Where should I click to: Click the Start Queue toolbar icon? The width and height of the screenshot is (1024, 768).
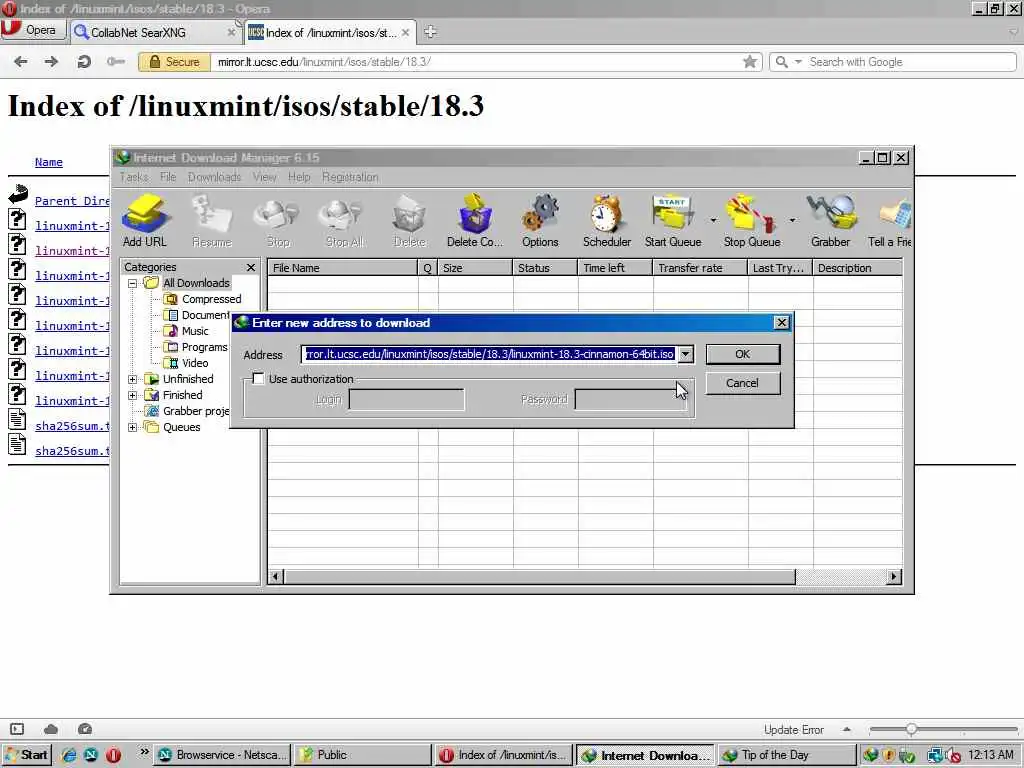(x=673, y=221)
